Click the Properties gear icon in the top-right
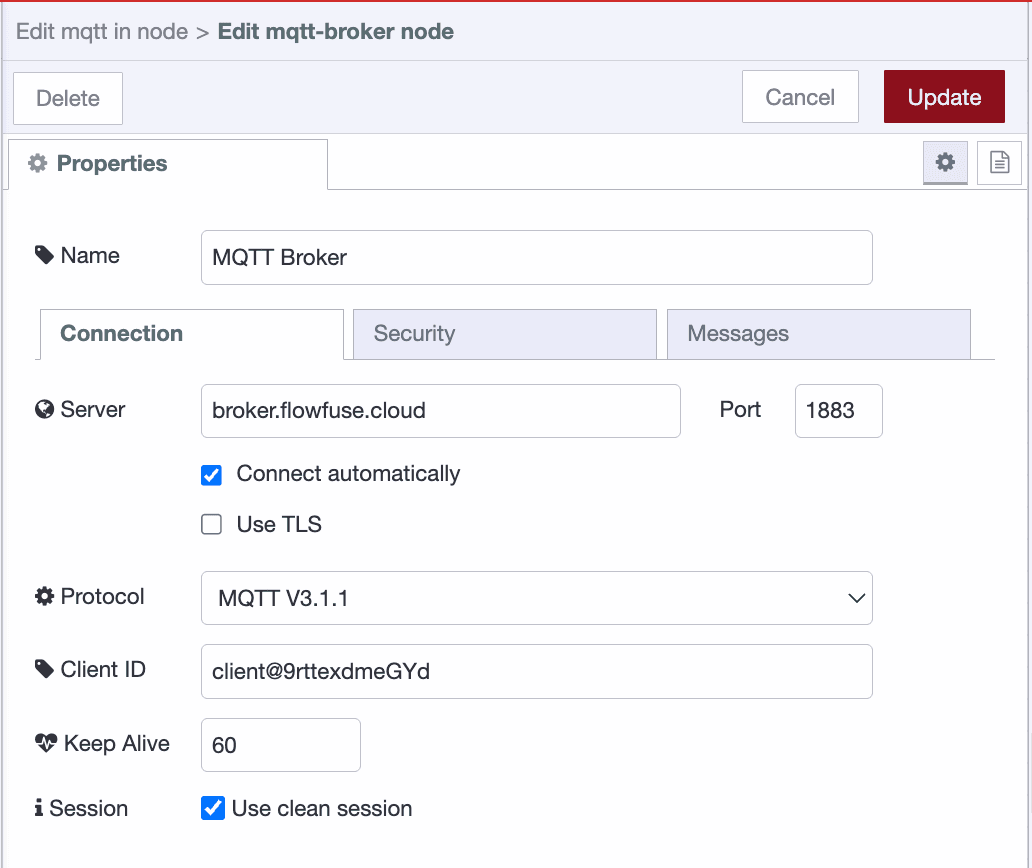Image resolution: width=1032 pixels, height=868 pixels. pyautogui.click(x=945, y=162)
